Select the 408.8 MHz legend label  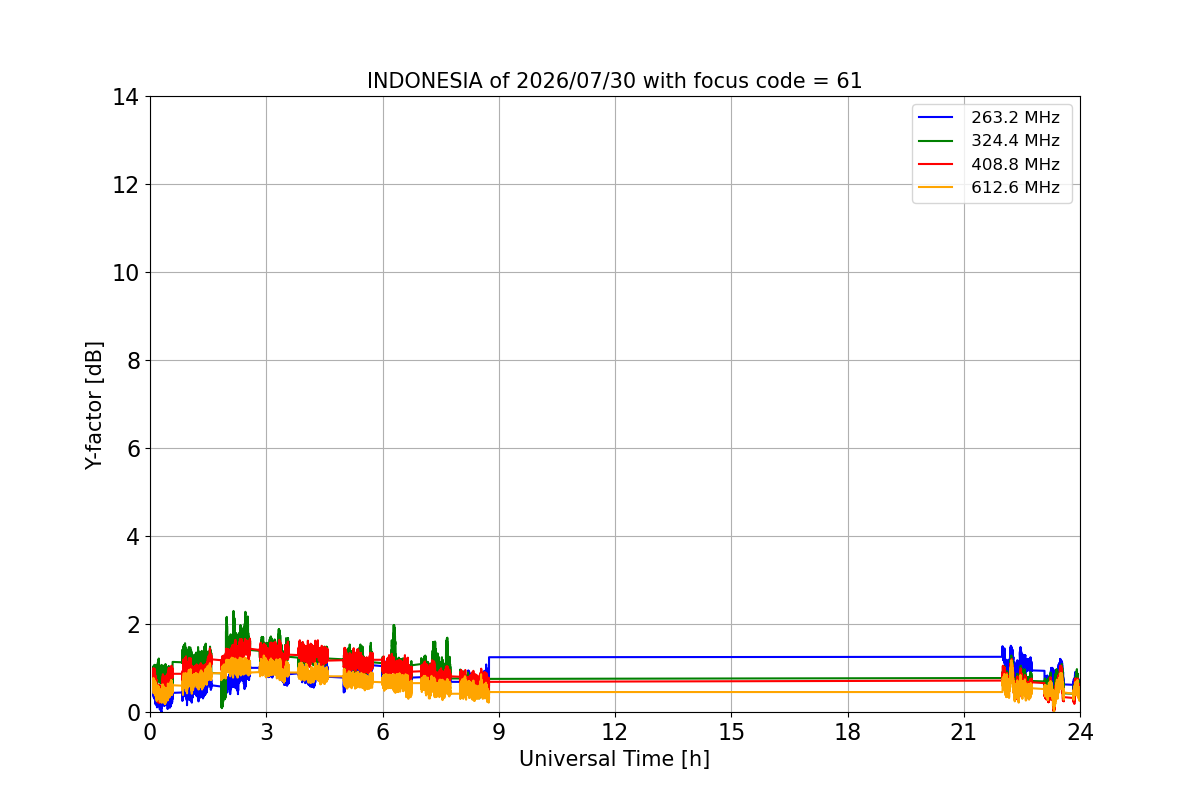click(1015, 165)
